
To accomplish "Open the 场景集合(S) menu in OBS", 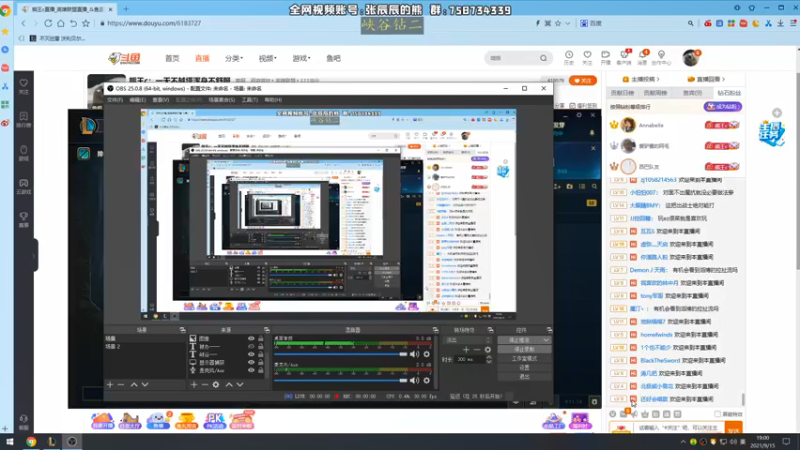I will tap(221, 100).
